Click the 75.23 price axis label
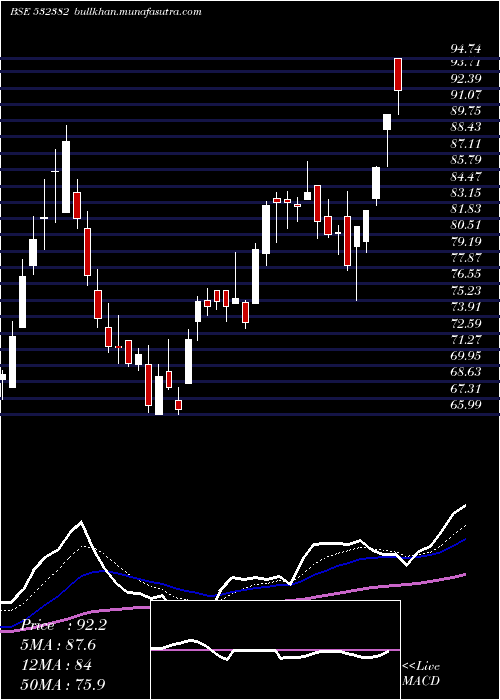Screen dimensions: 500x700 466,290
